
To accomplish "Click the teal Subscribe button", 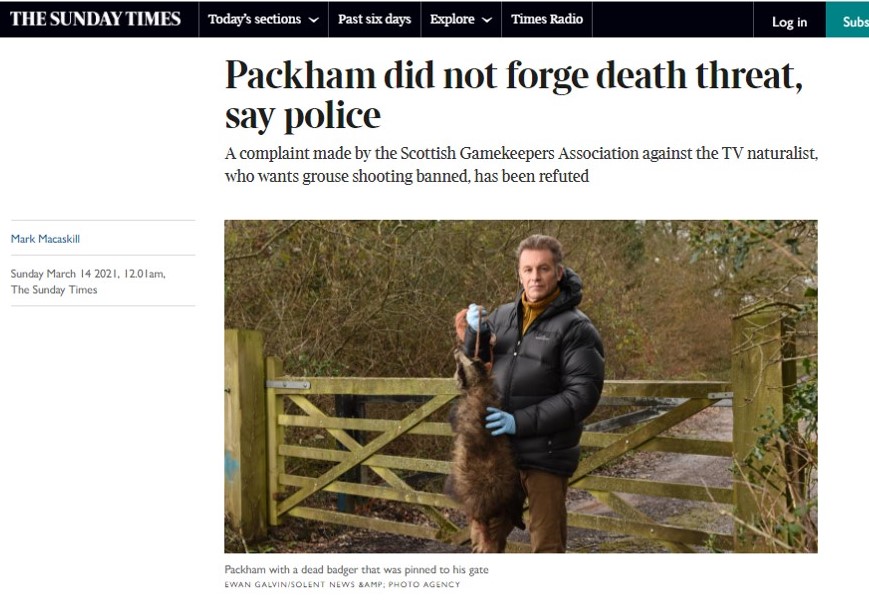I will pyautogui.click(x=847, y=20).
